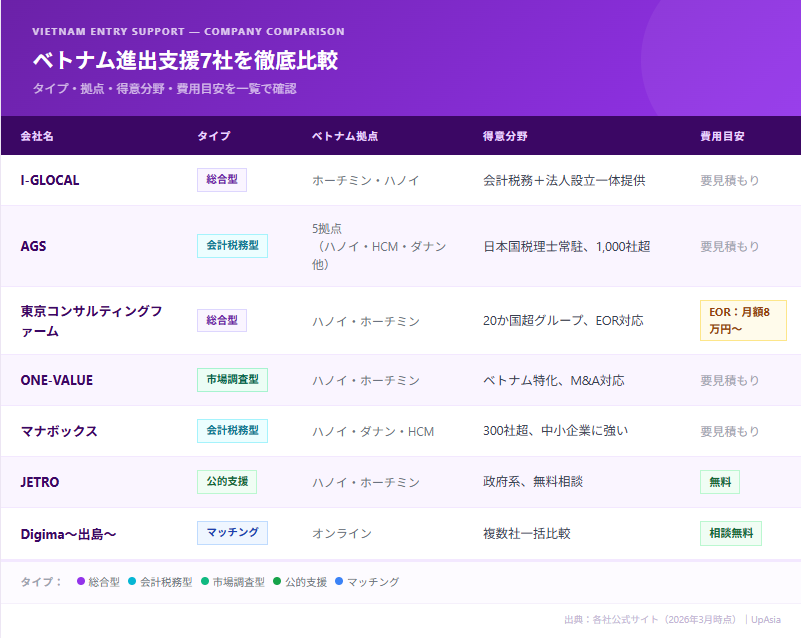Click the 5拠点 location text for AGS
Viewport: 801px width, 638px height.
[x=379, y=246]
